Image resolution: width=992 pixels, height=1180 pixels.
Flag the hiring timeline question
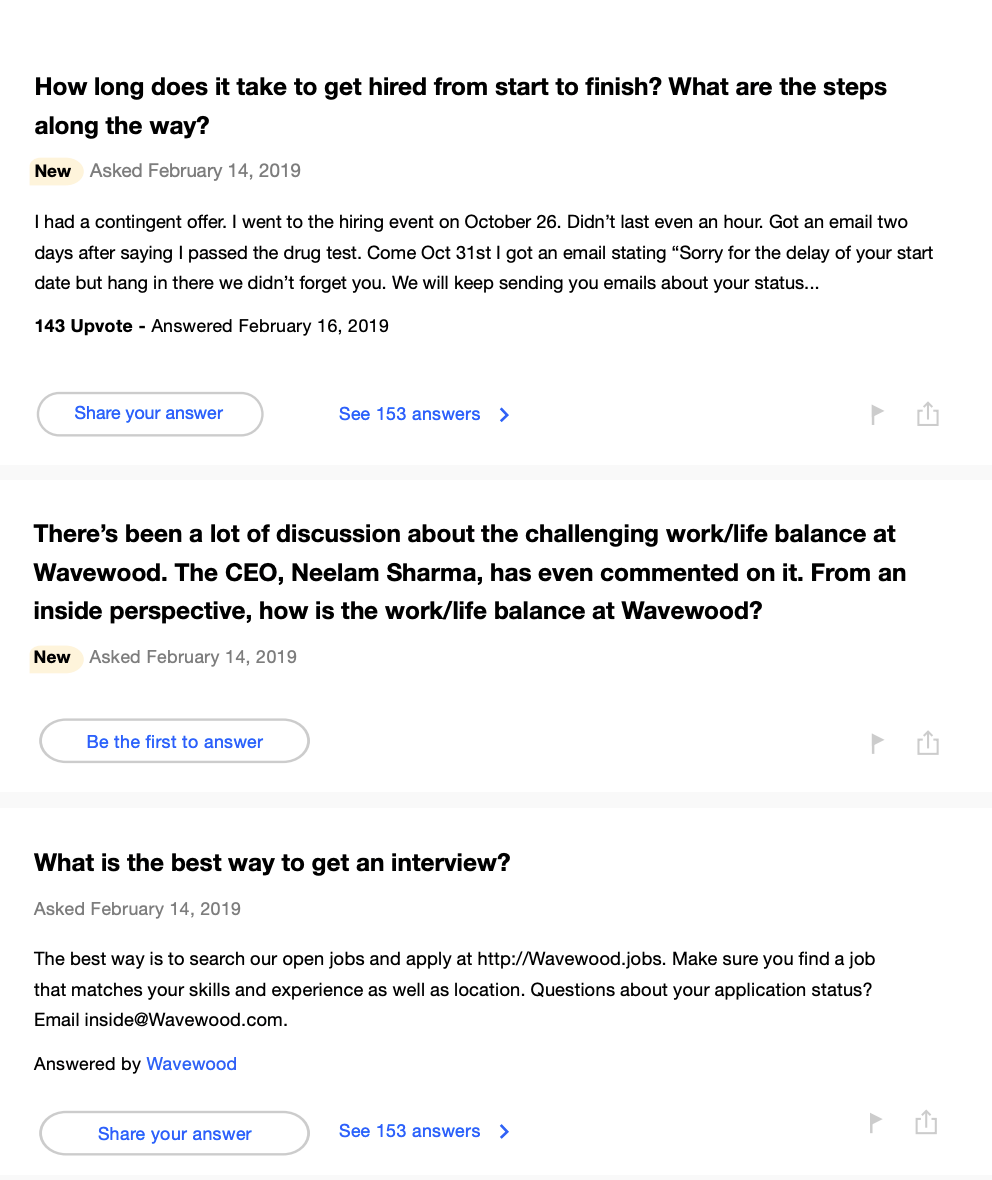(x=877, y=413)
